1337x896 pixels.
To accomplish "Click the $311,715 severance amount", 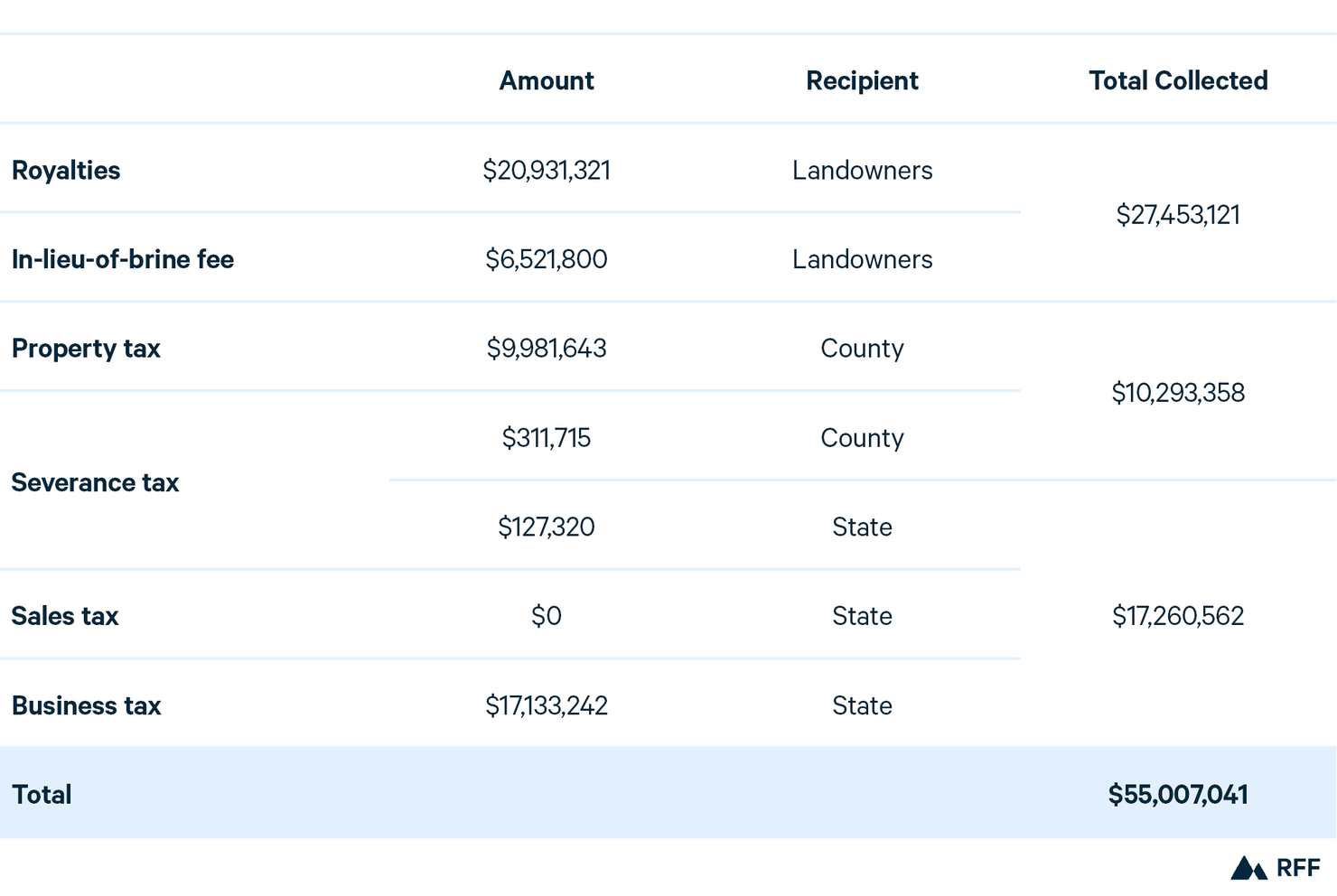I will pos(547,438).
